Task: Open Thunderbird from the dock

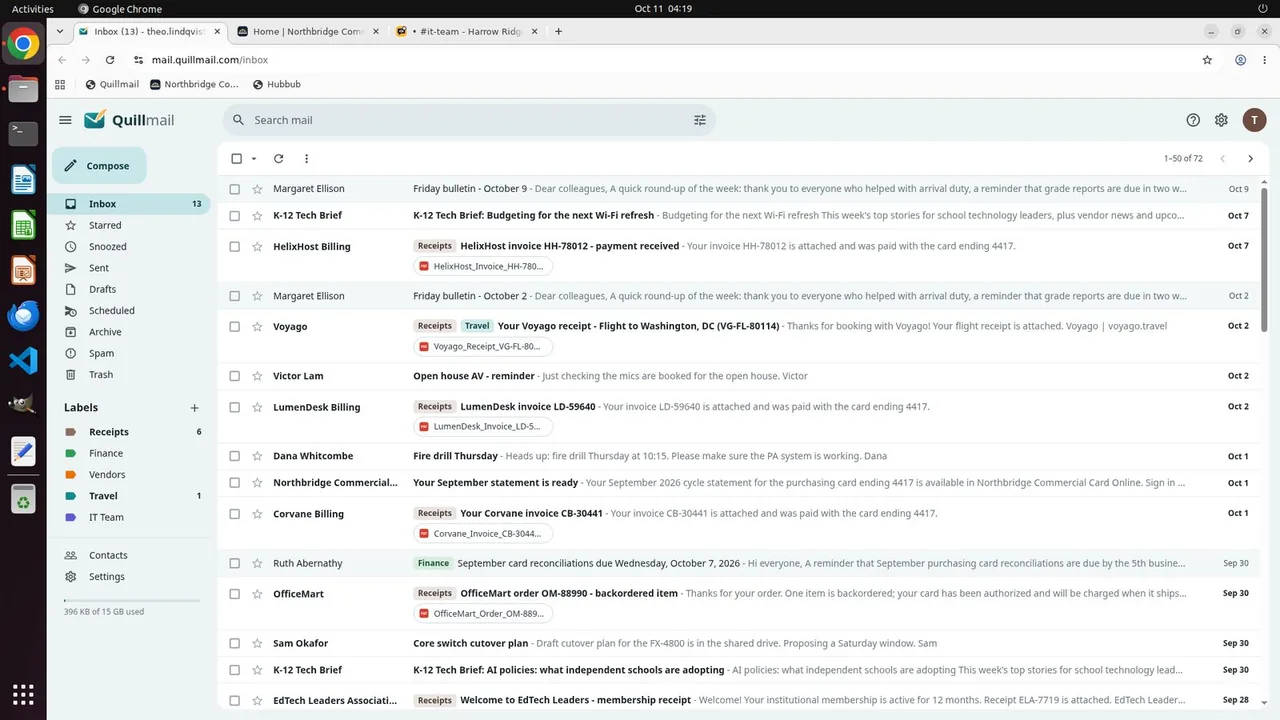Action: (x=23, y=315)
